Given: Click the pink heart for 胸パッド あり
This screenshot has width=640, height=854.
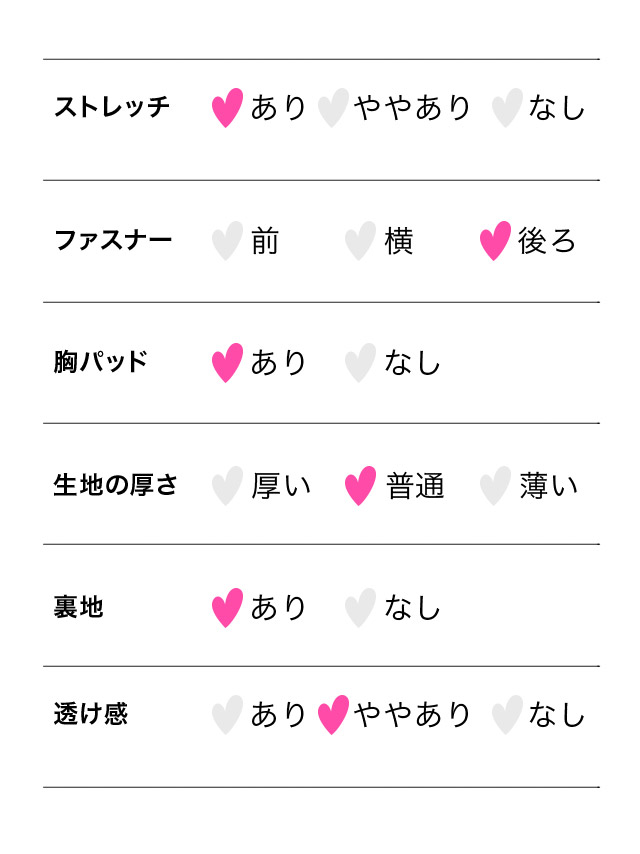Looking at the screenshot, I should (227, 363).
